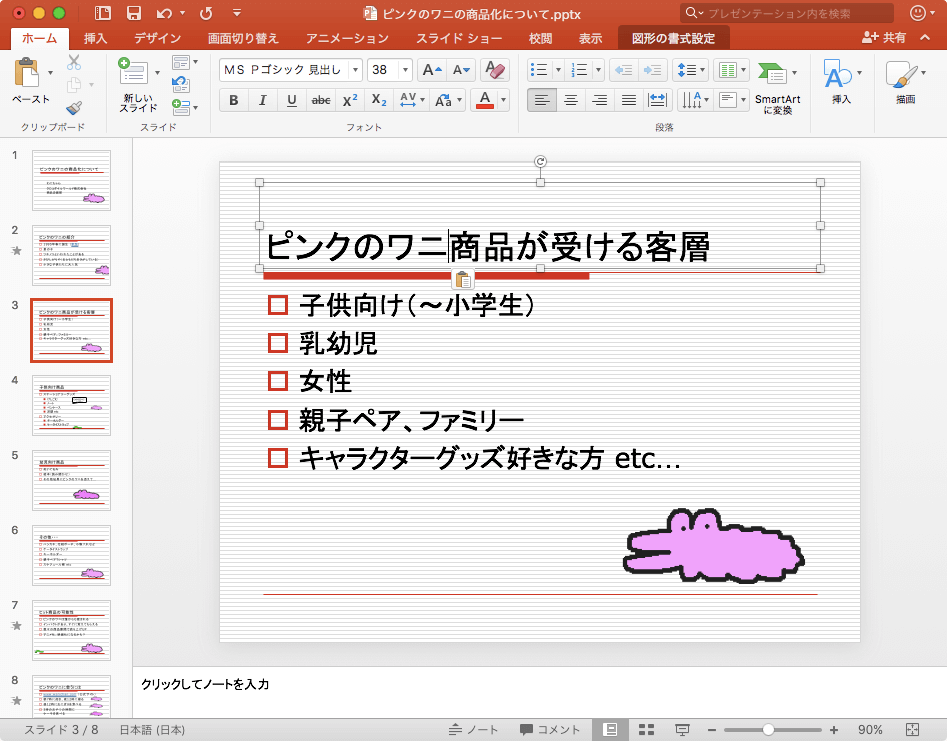947x741 pixels.
Task: Open the 新しいスライド dropdown arrow
Action: click(156, 73)
